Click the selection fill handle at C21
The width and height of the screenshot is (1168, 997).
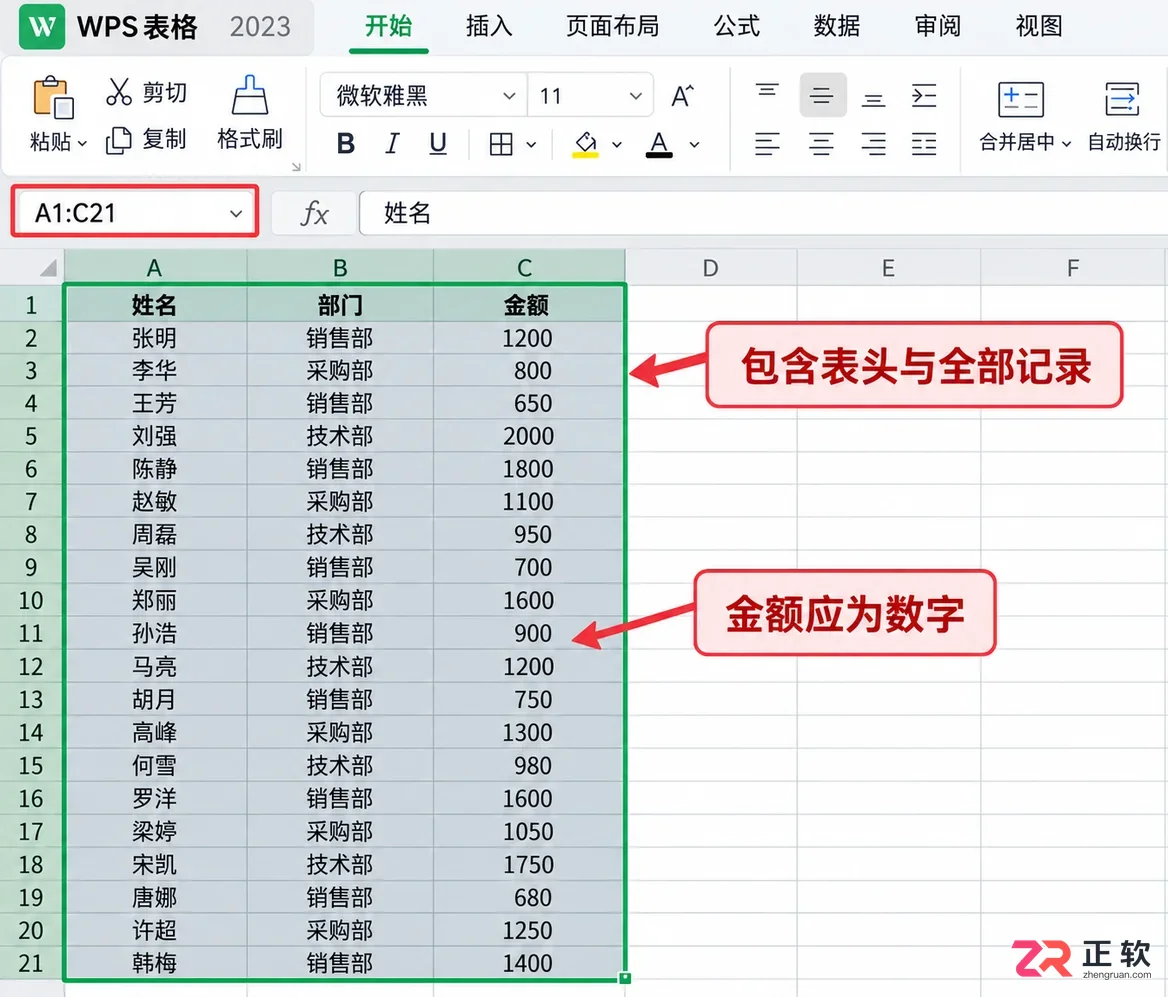(x=625, y=978)
